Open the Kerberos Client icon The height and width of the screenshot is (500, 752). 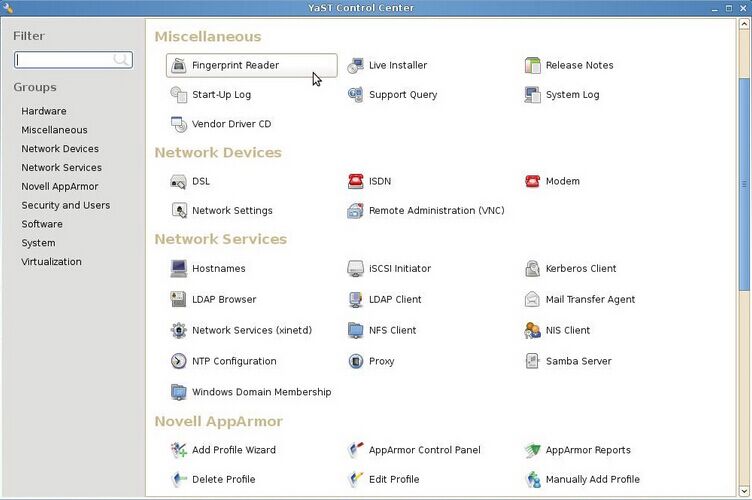click(x=532, y=268)
